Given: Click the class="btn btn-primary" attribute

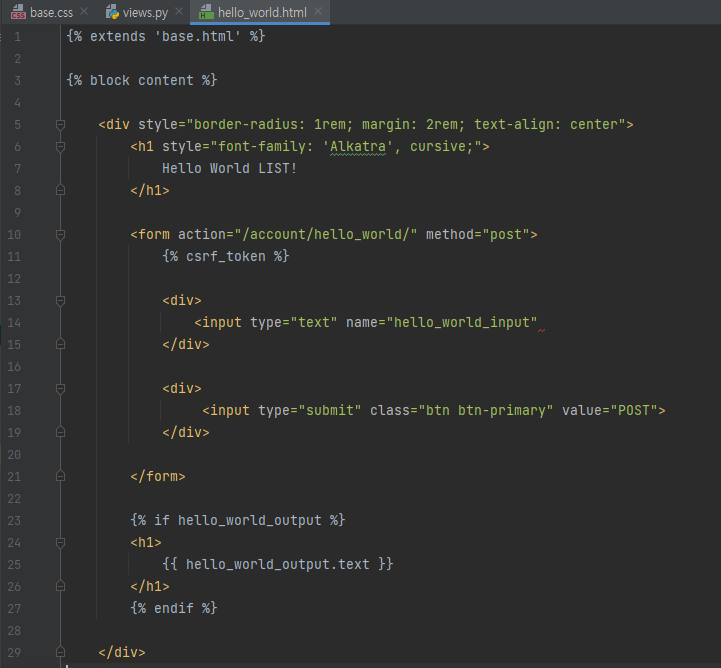Looking at the screenshot, I should coord(462,410).
